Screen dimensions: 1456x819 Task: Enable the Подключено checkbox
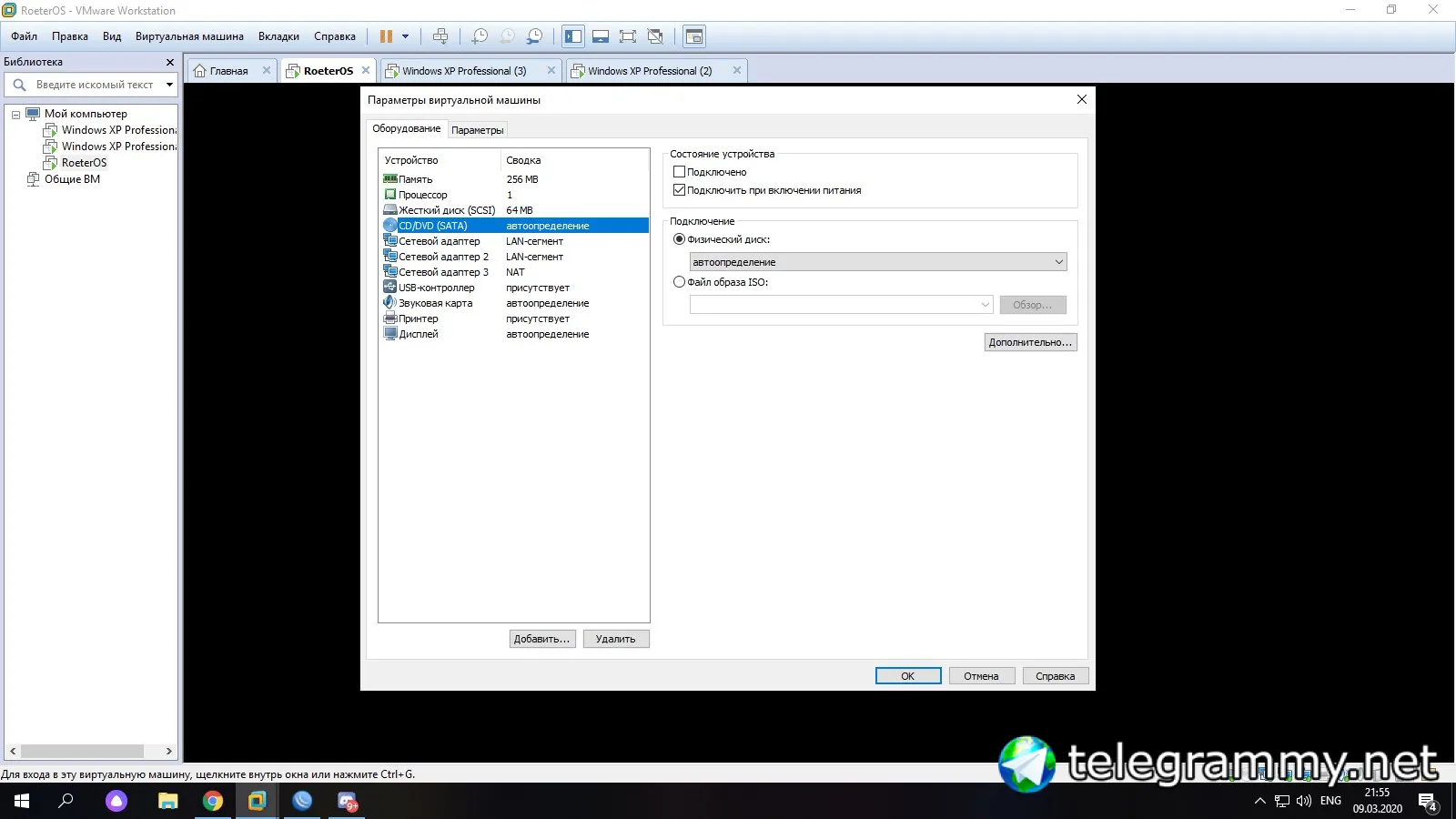(679, 172)
